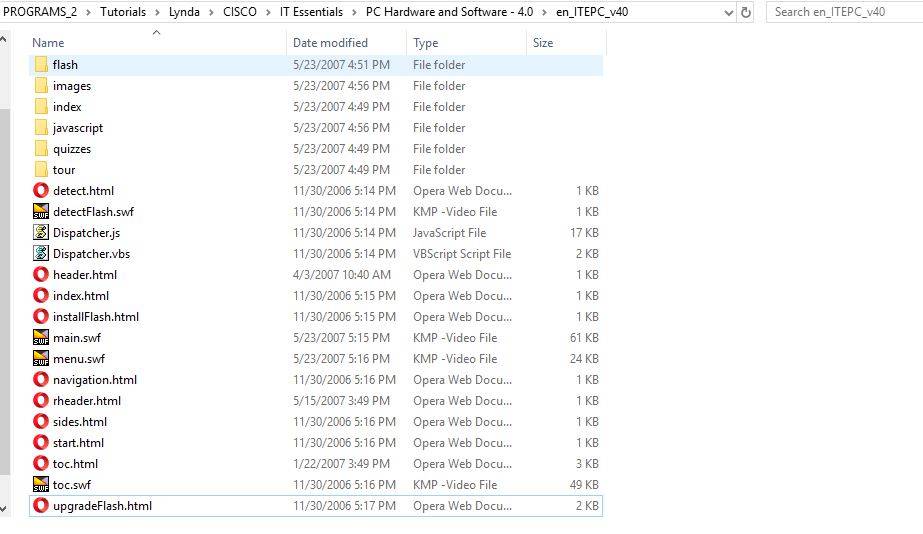Click Opera icon of rheader.html
This screenshot has height=534, width=923.
pyautogui.click(x=41, y=401)
